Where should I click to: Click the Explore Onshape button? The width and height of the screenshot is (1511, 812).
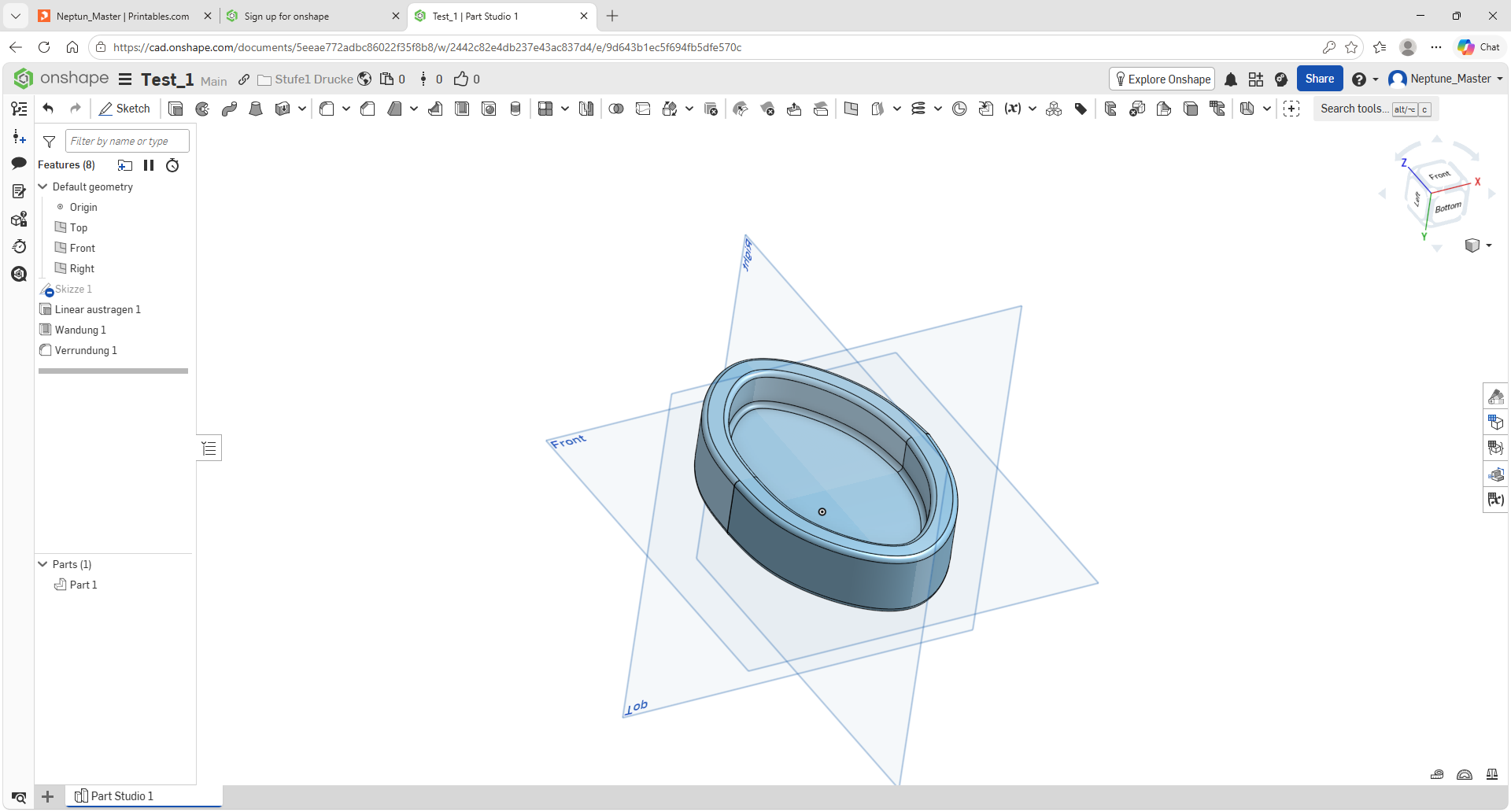1162,79
